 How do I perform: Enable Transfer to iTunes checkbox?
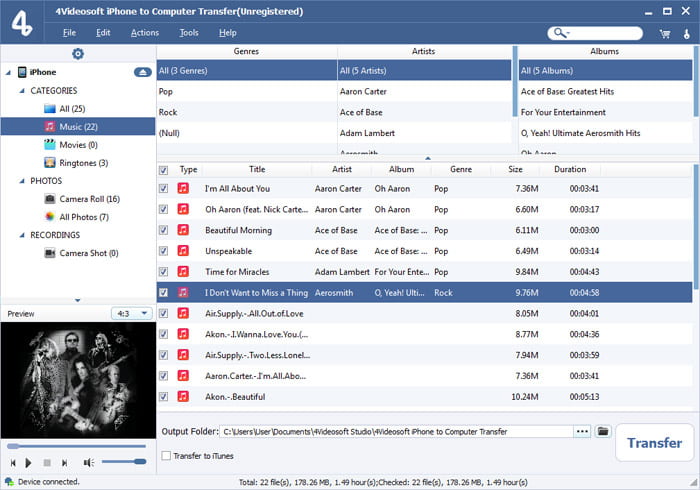166,456
